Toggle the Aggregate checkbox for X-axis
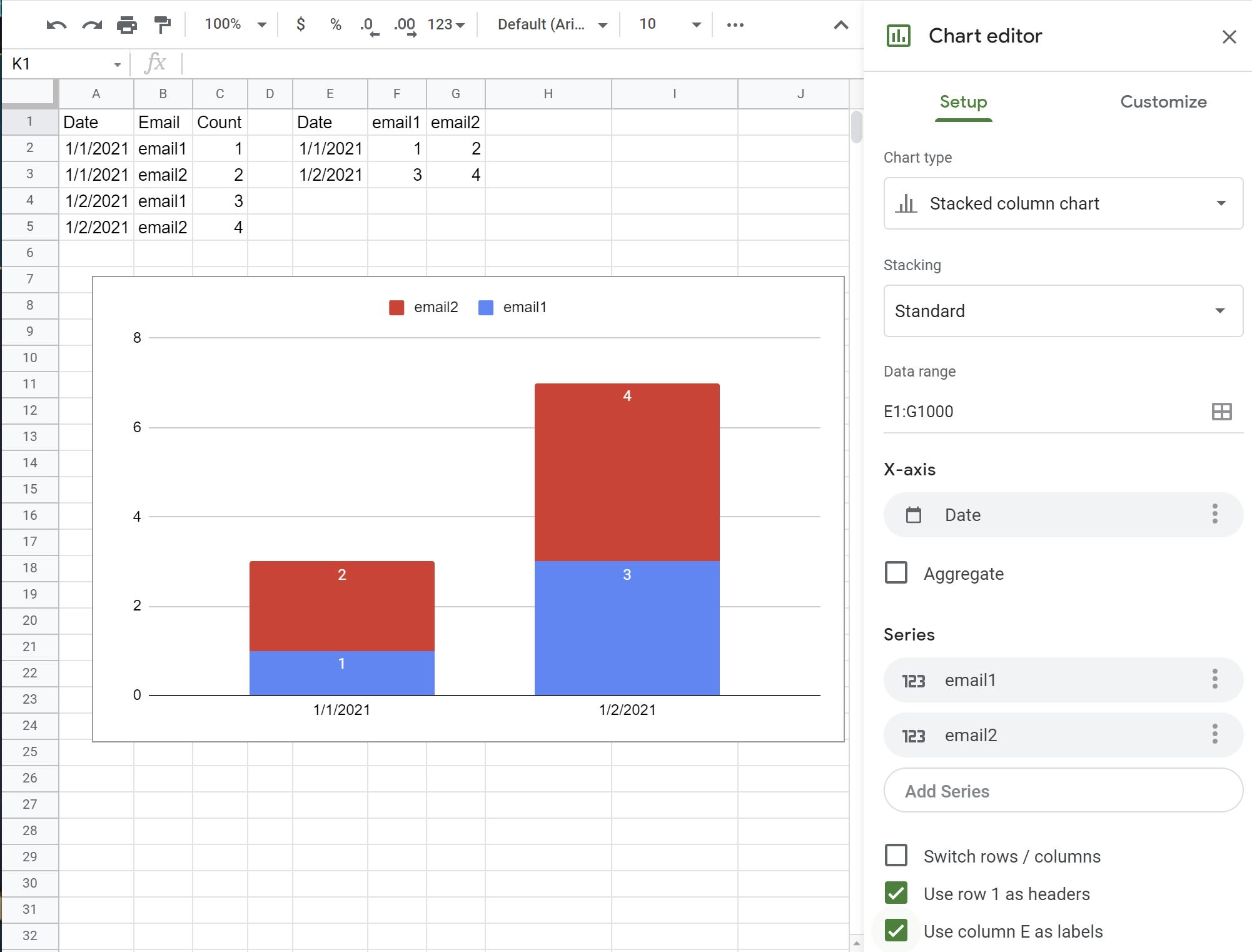 click(x=897, y=572)
